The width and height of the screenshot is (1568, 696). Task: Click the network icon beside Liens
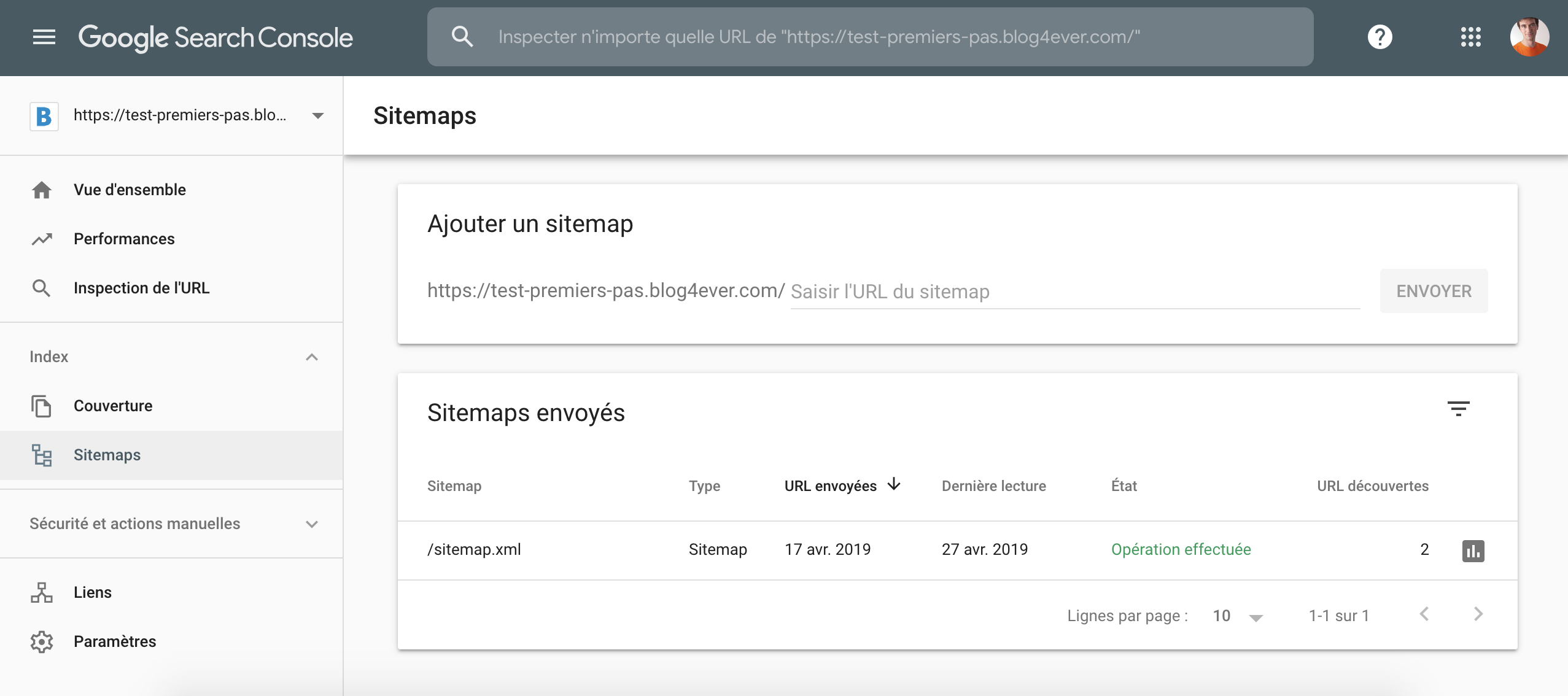click(x=42, y=592)
